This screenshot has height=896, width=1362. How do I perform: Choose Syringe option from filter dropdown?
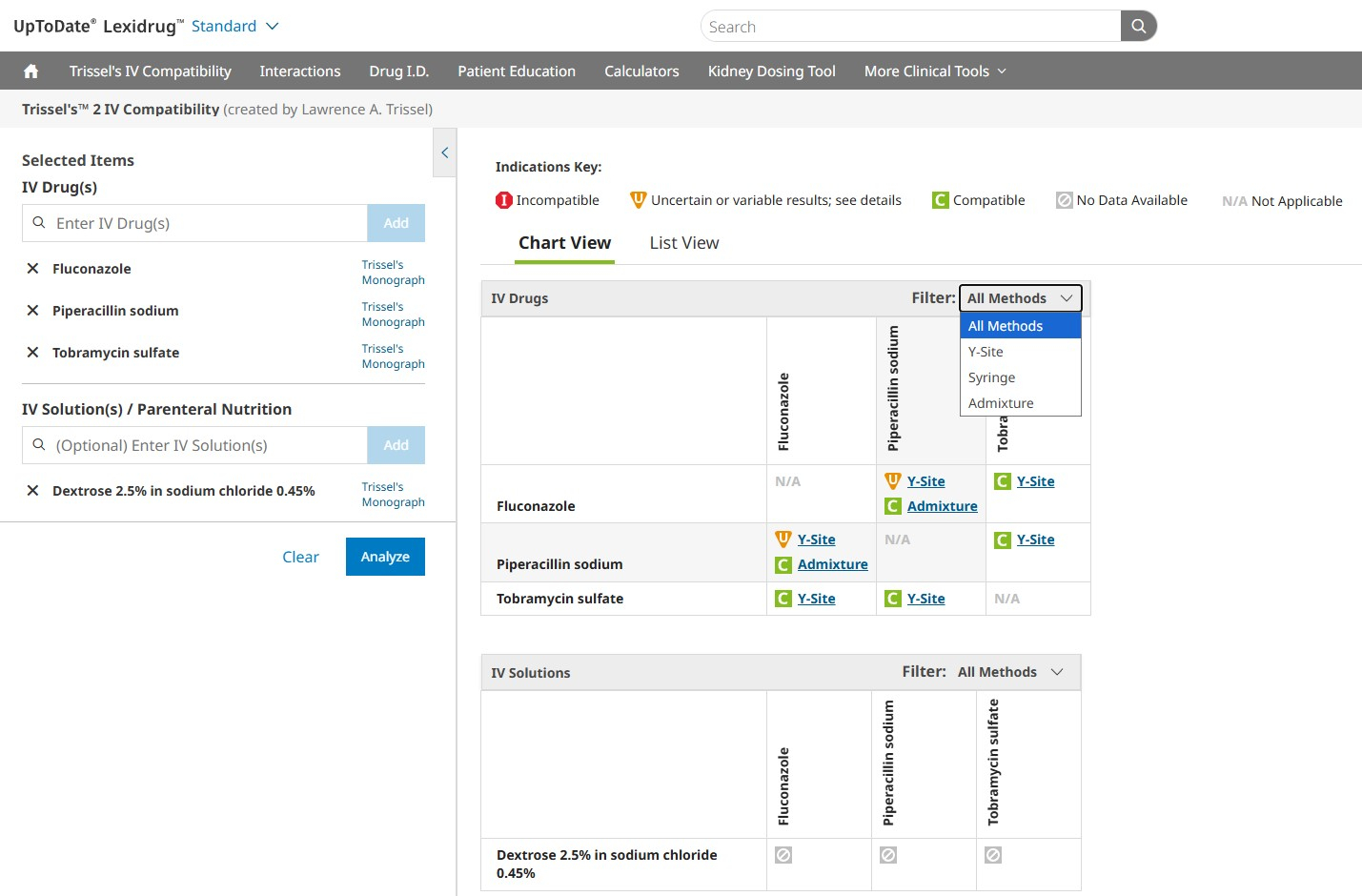[991, 377]
